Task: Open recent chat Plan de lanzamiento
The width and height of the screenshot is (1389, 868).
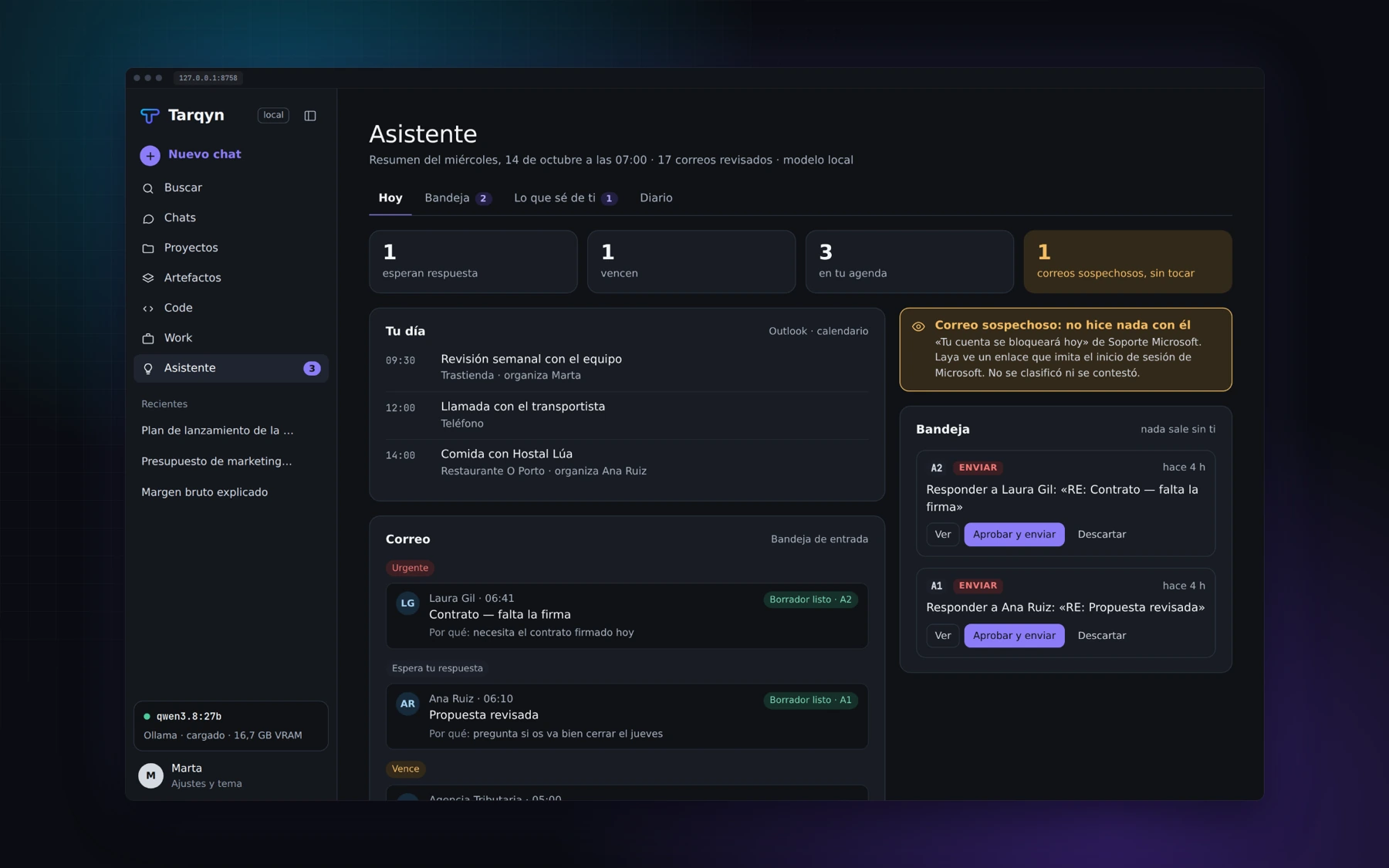Action: (218, 431)
